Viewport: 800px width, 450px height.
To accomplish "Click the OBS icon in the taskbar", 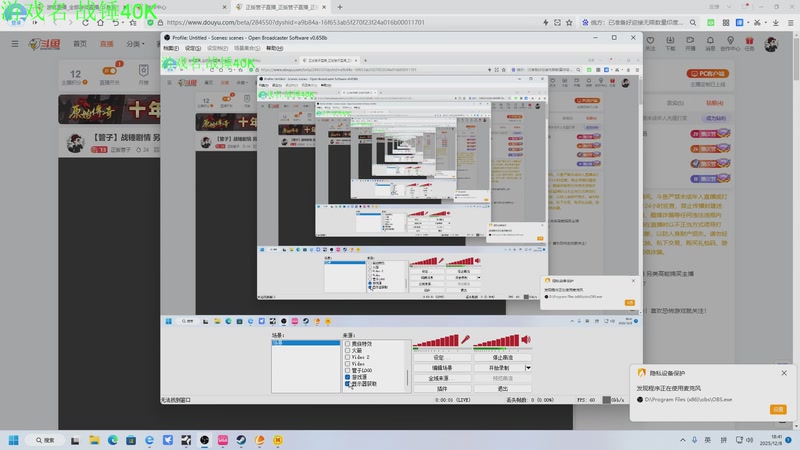I will (205, 440).
